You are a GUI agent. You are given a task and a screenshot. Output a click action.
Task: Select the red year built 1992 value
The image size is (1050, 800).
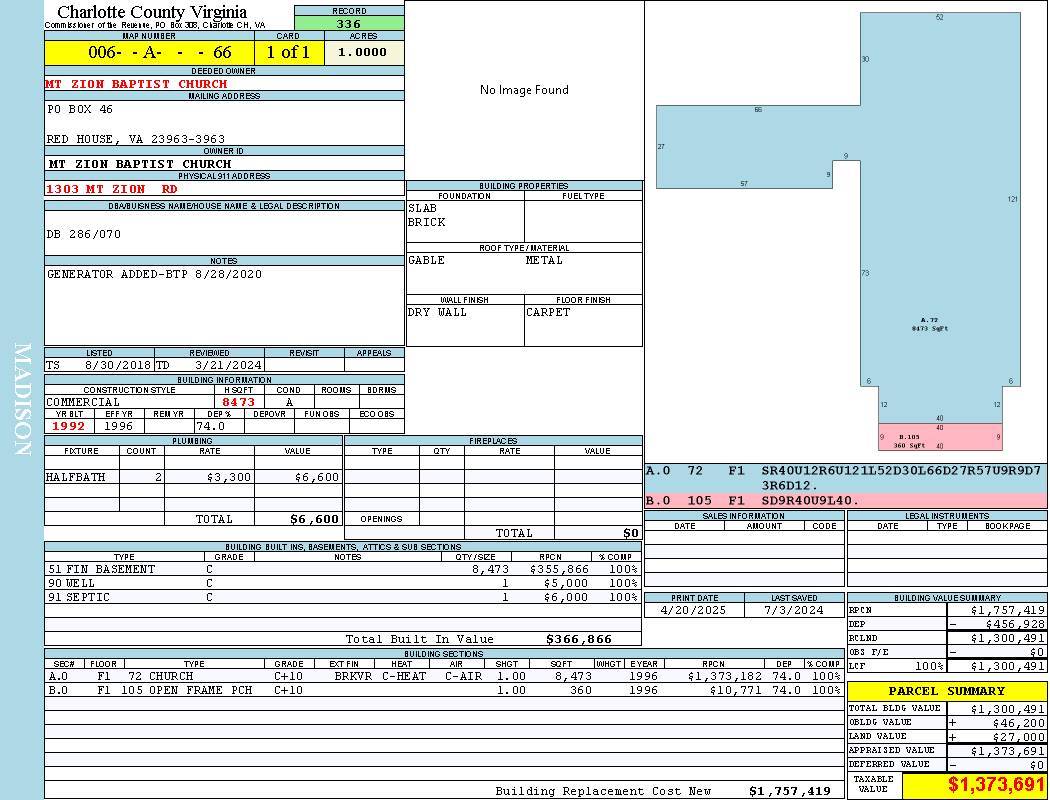click(69, 426)
